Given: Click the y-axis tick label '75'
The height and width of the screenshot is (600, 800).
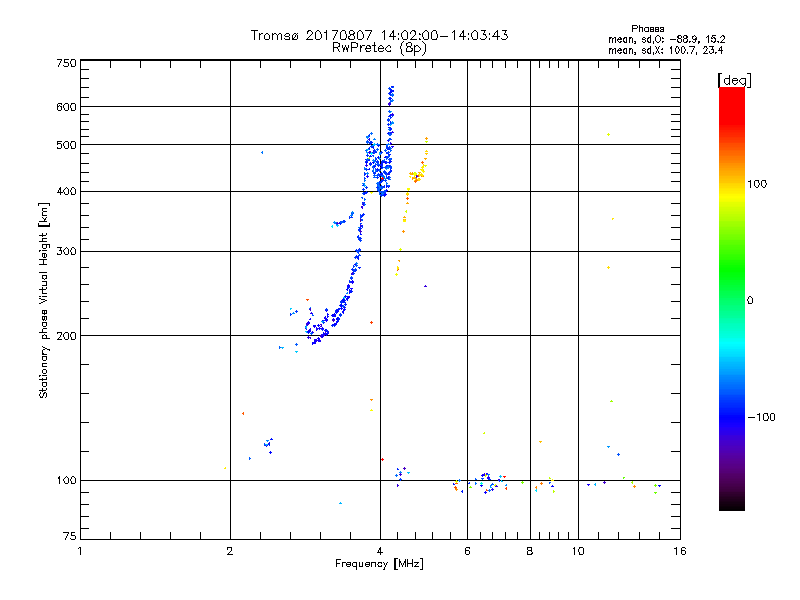Looking at the screenshot, I should point(69,536).
